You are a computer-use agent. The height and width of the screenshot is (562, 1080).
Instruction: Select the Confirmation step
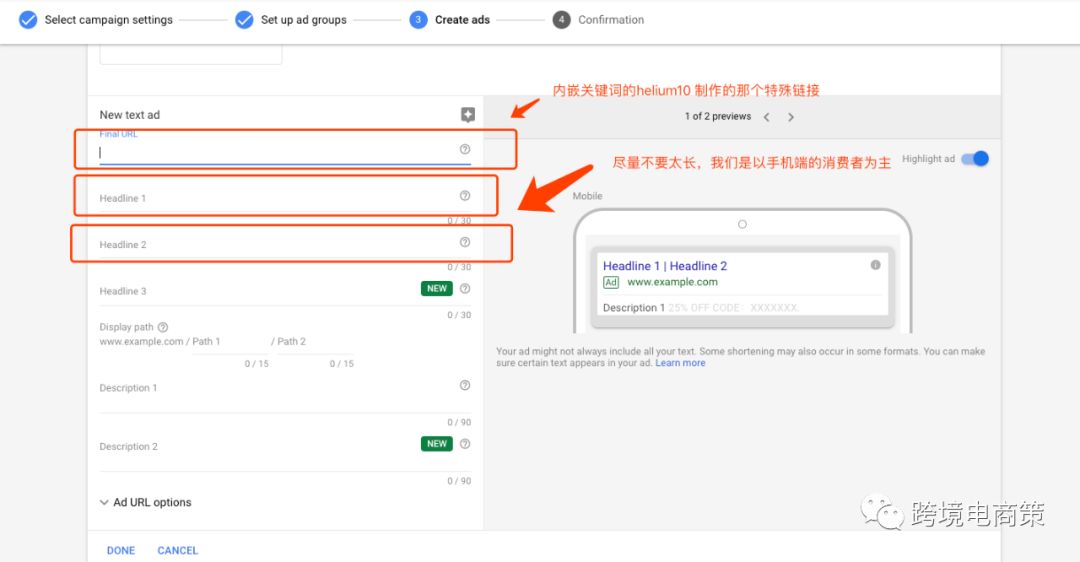point(599,20)
